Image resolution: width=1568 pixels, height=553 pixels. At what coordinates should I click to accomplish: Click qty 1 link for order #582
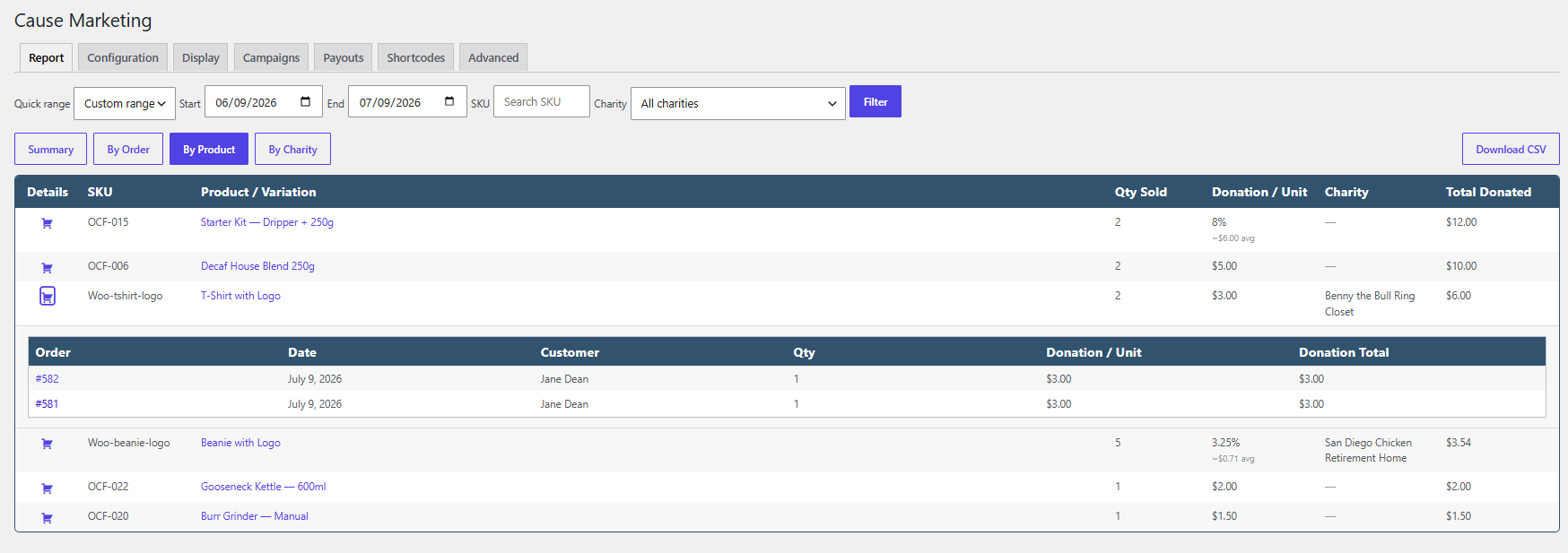point(796,379)
